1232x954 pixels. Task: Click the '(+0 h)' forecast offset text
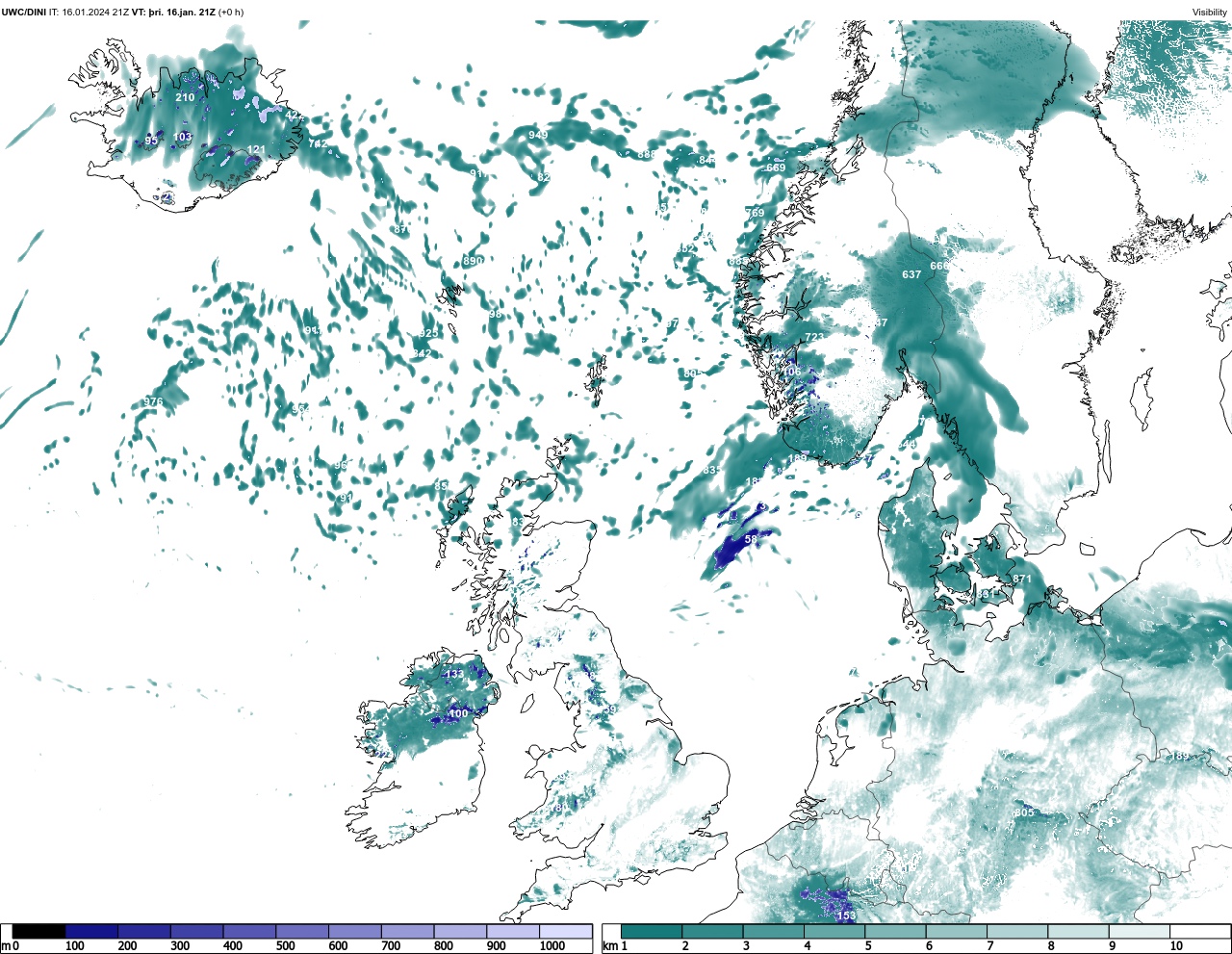pos(231,13)
